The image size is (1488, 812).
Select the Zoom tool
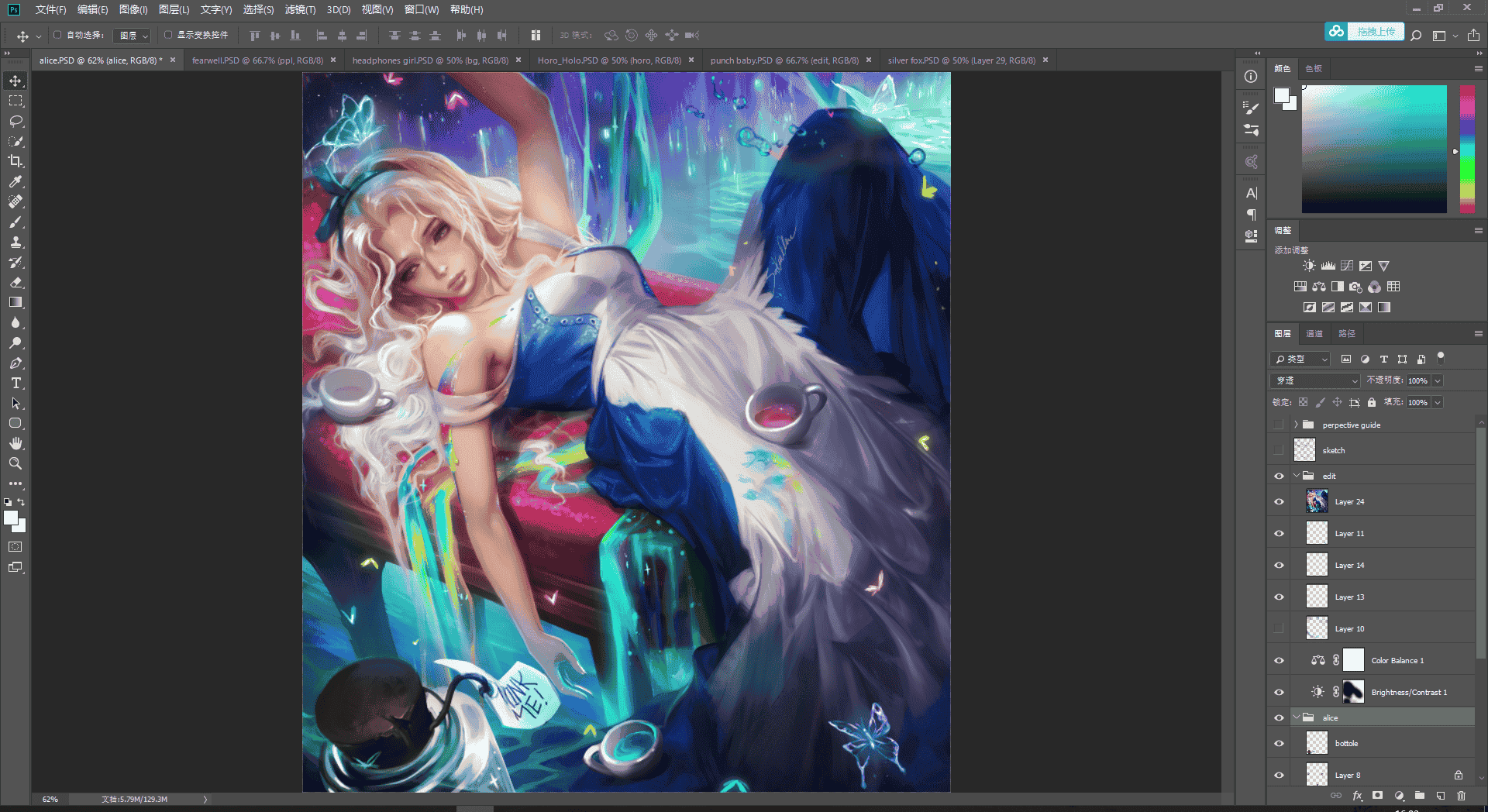[15, 463]
